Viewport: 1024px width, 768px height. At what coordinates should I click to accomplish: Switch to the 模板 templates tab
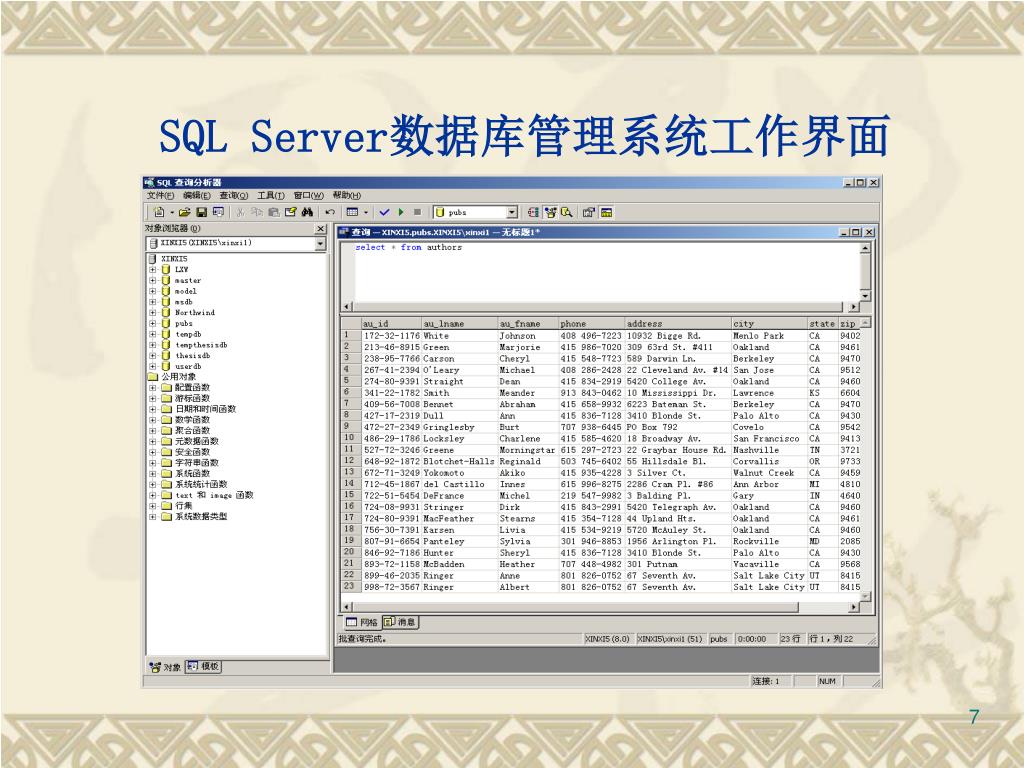(x=204, y=666)
